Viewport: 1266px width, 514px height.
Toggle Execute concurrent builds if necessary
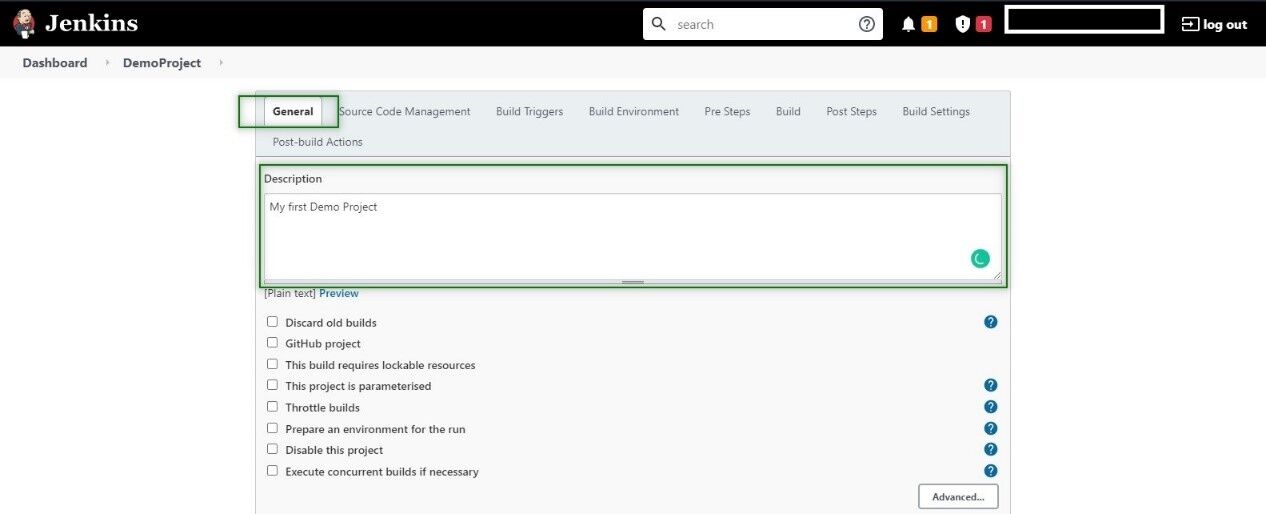coord(272,471)
